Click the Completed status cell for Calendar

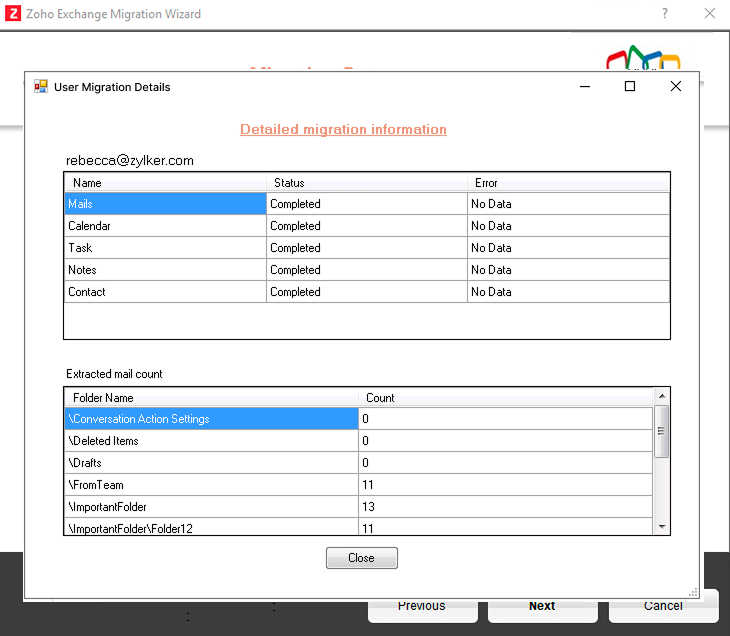click(366, 226)
